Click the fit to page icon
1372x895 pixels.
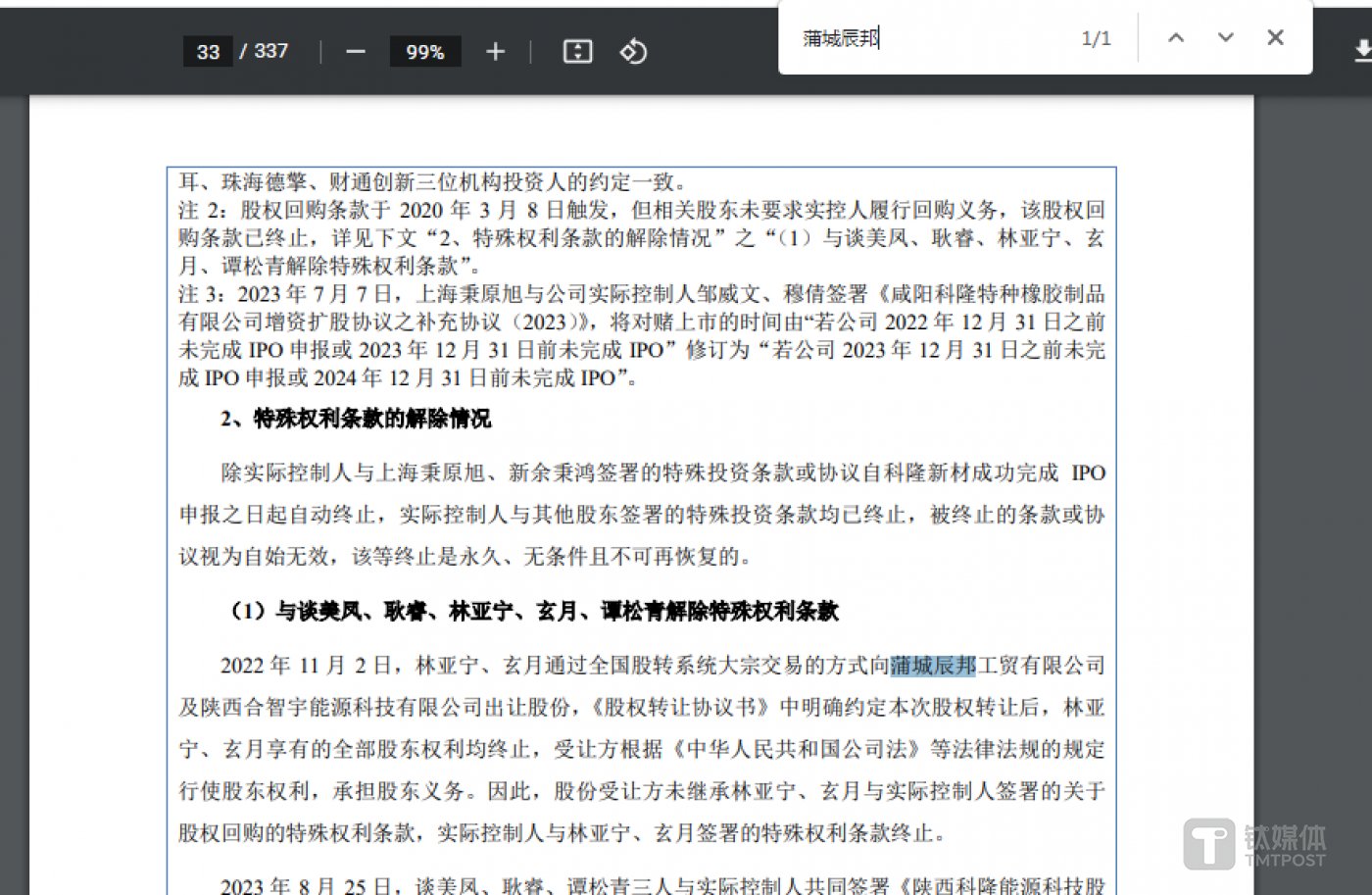click(577, 52)
